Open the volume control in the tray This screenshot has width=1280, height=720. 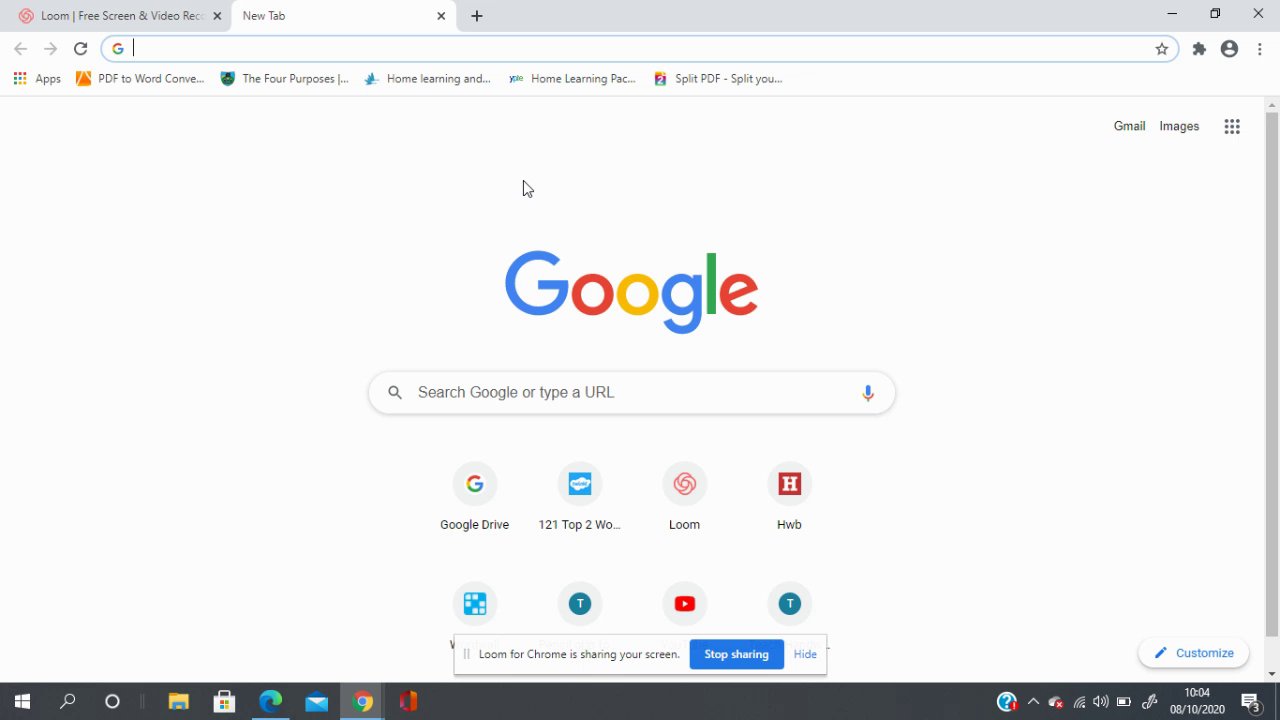coord(1101,702)
